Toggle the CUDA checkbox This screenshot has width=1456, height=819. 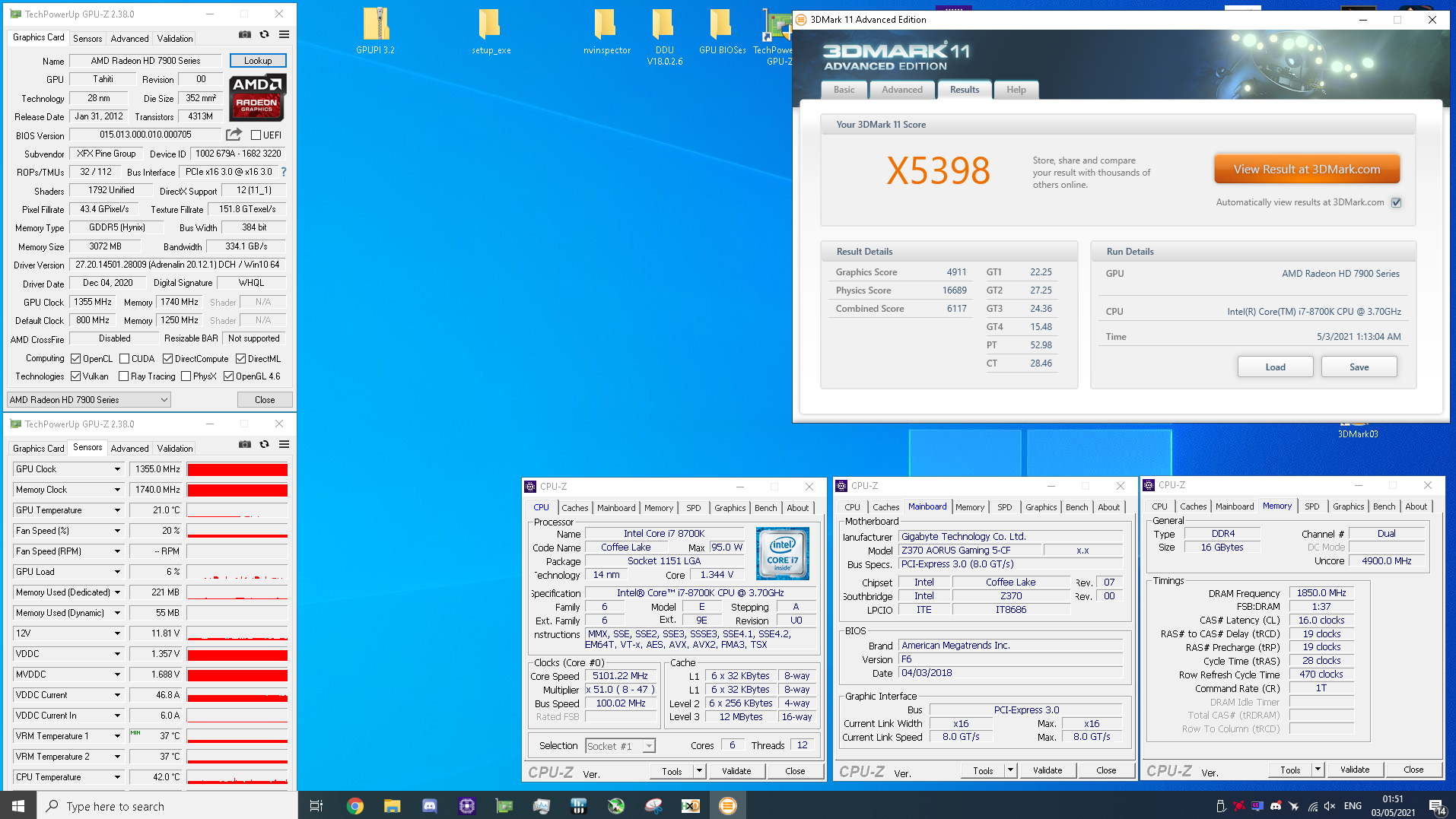click(124, 359)
